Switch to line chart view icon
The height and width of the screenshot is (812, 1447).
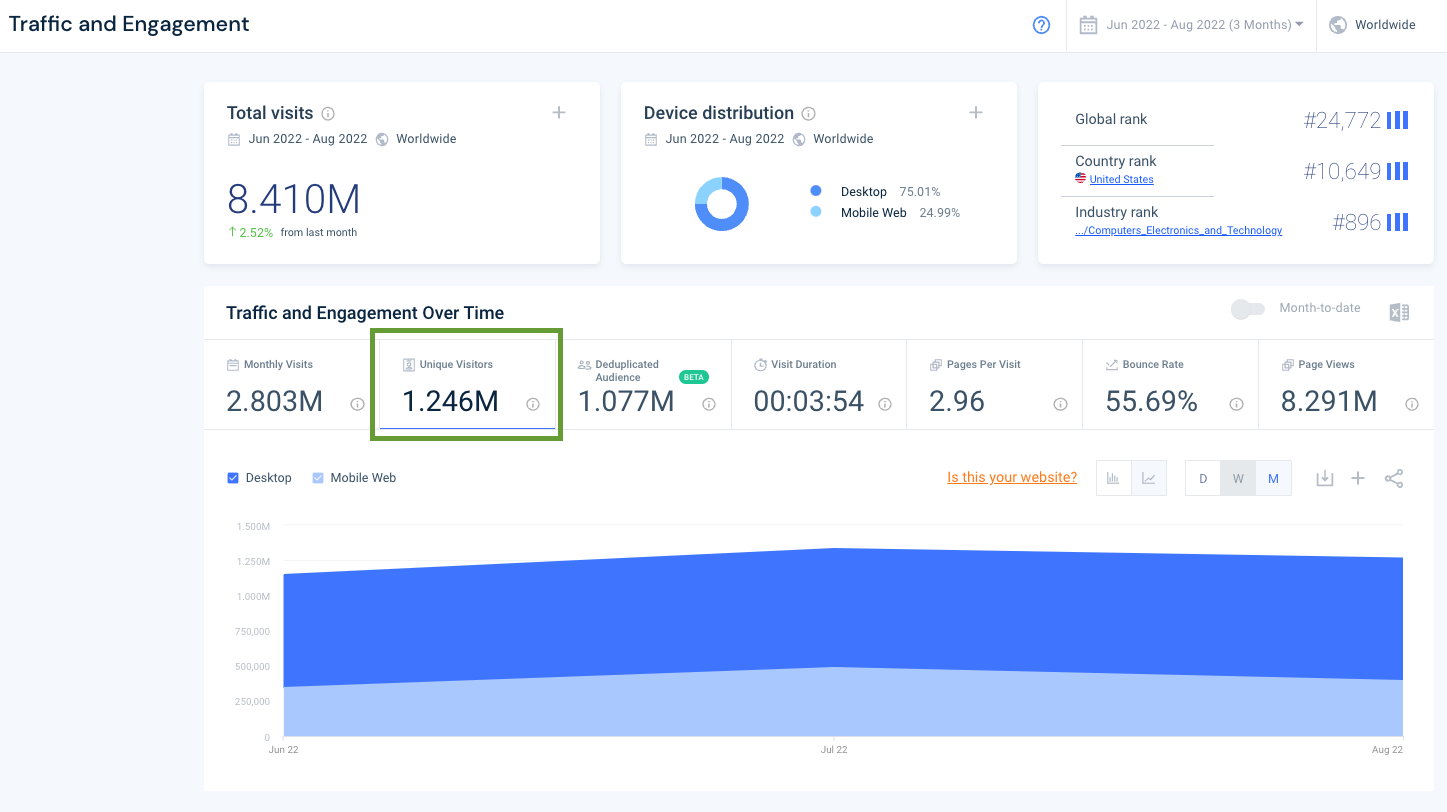pos(1148,478)
